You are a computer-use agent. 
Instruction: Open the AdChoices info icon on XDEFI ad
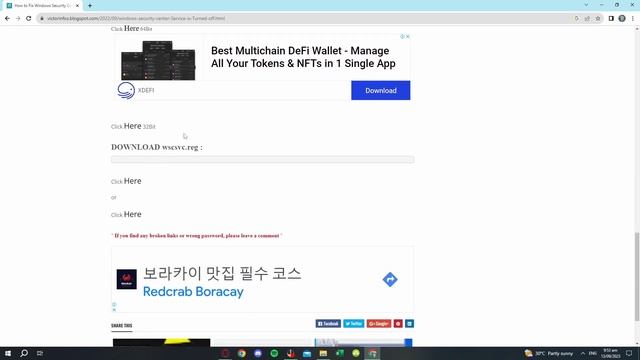click(402, 37)
